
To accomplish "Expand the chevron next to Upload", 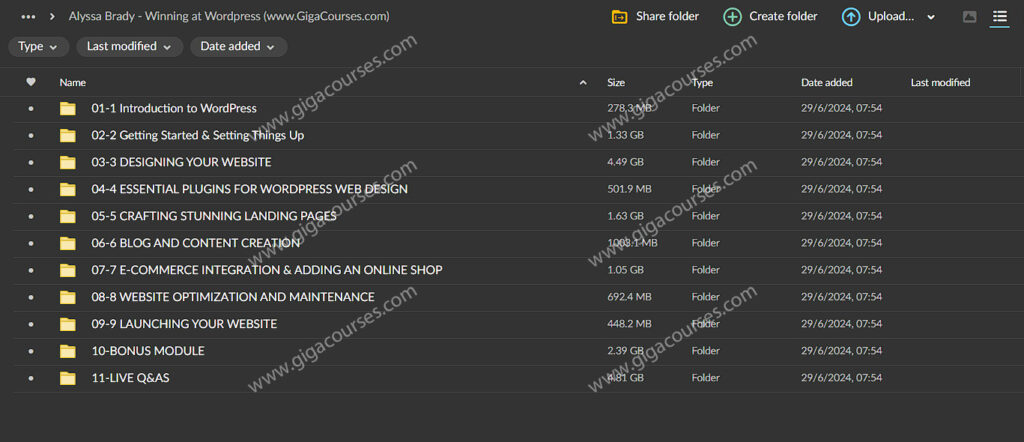I will (x=931, y=17).
